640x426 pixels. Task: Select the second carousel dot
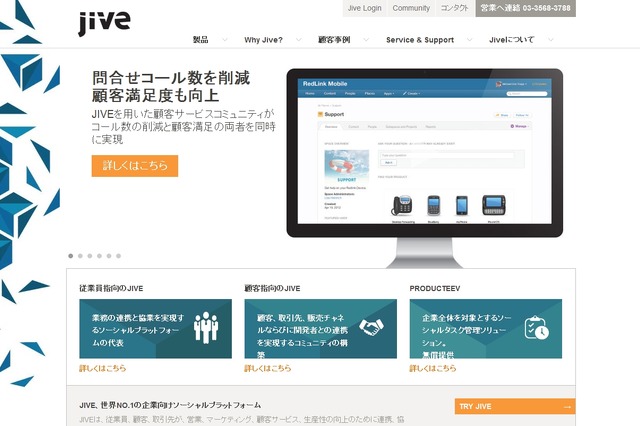[80, 256]
